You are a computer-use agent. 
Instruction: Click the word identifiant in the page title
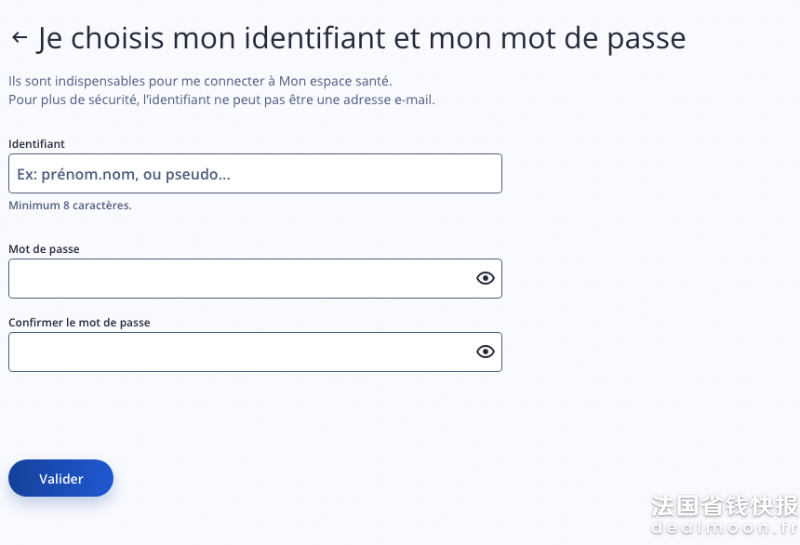pyautogui.click(x=315, y=38)
